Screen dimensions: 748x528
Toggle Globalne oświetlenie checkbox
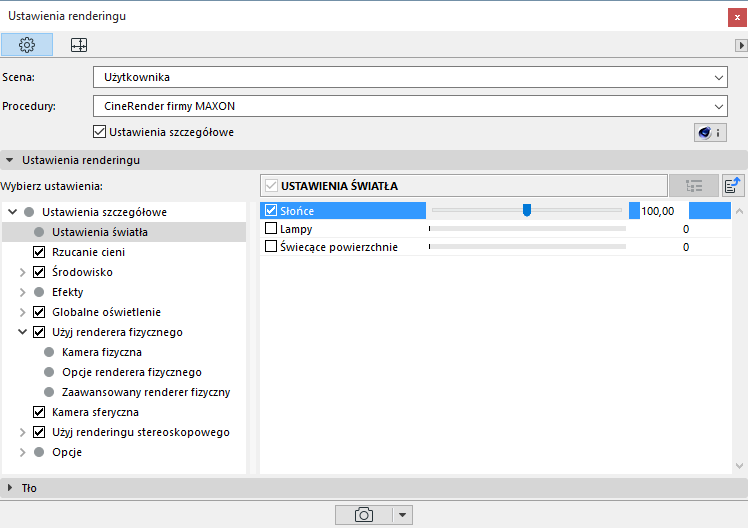39,312
